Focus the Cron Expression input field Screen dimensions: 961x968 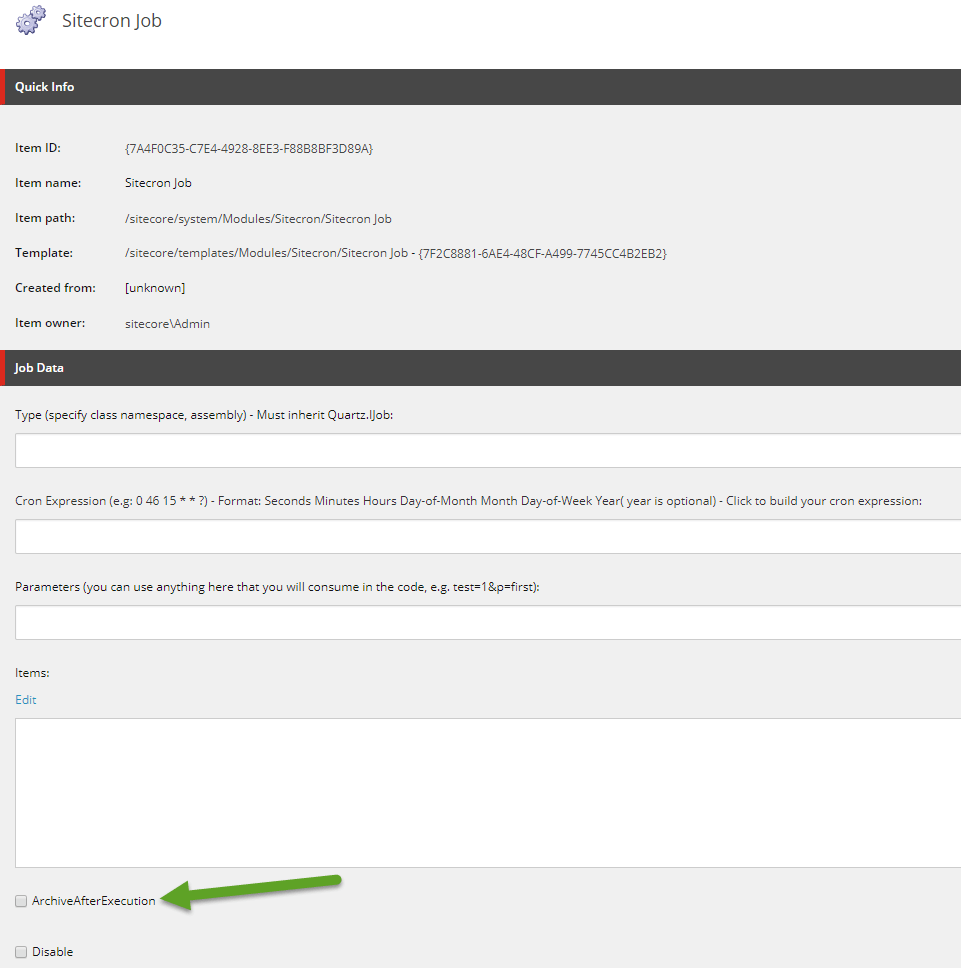pyautogui.click(x=488, y=536)
